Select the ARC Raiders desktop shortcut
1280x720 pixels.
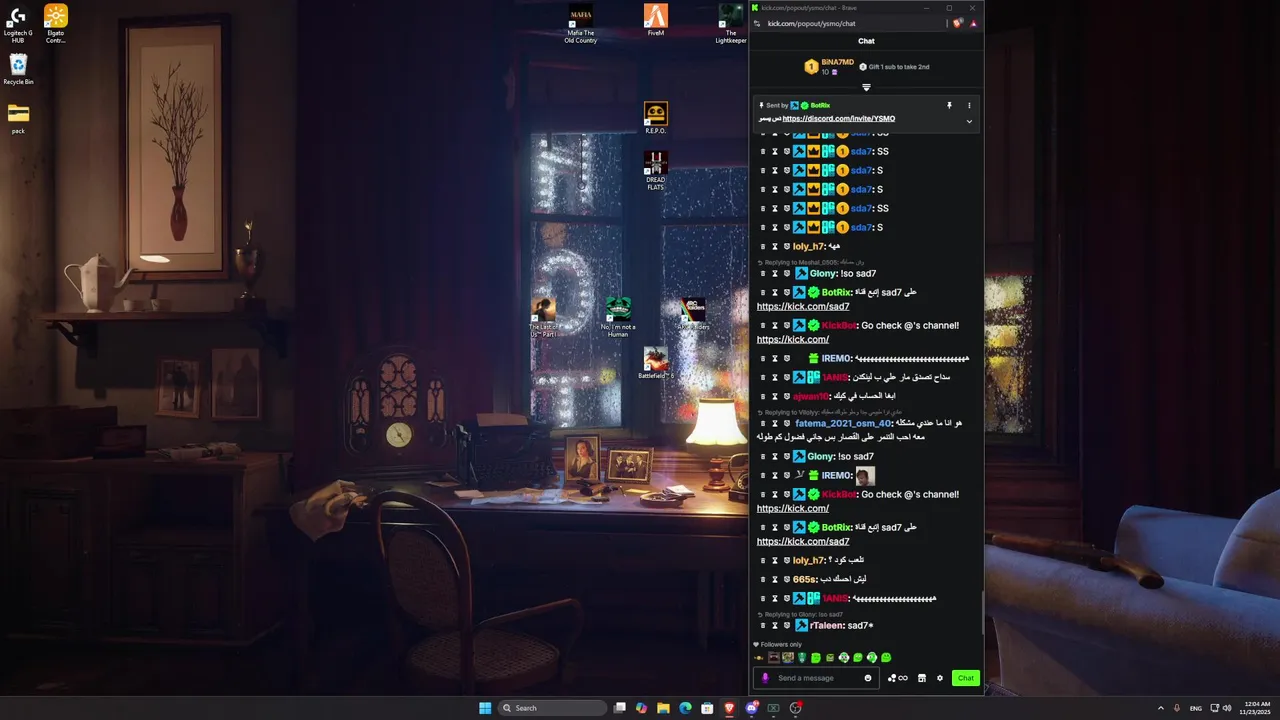(694, 314)
